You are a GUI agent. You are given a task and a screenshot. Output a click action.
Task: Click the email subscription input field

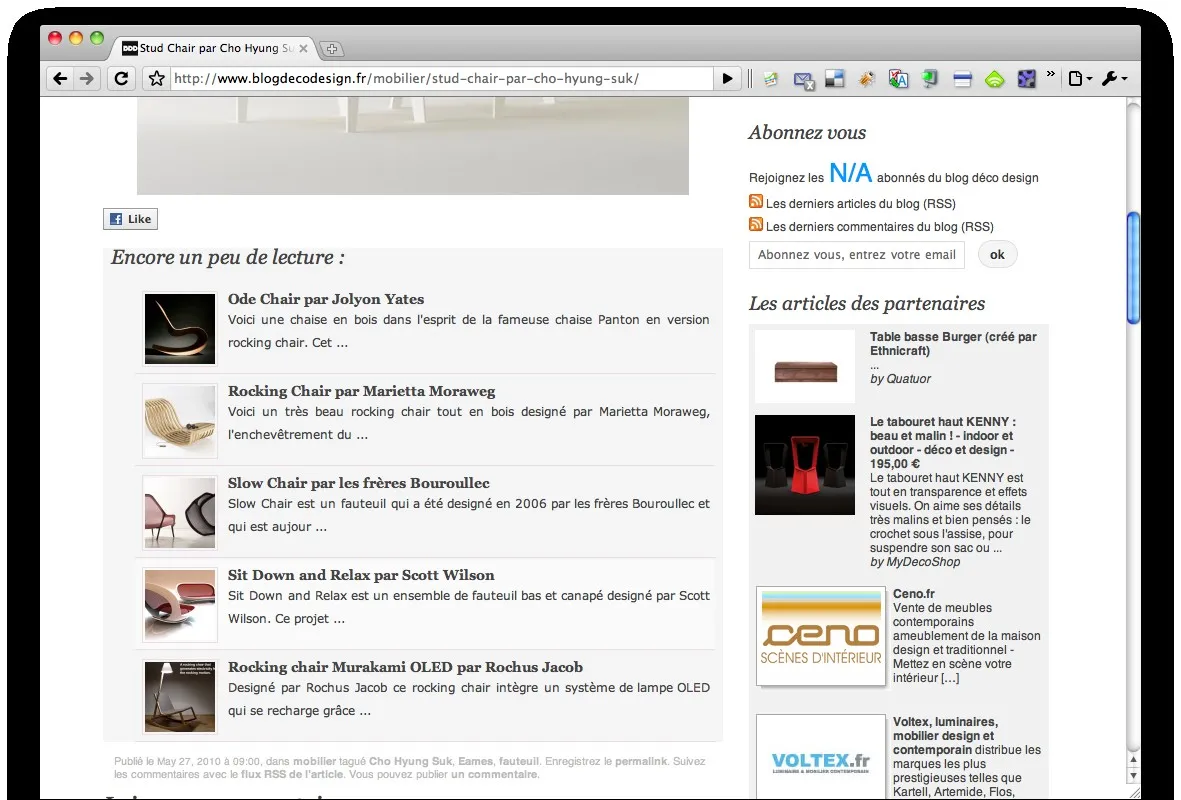pyautogui.click(x=856, y=255)
